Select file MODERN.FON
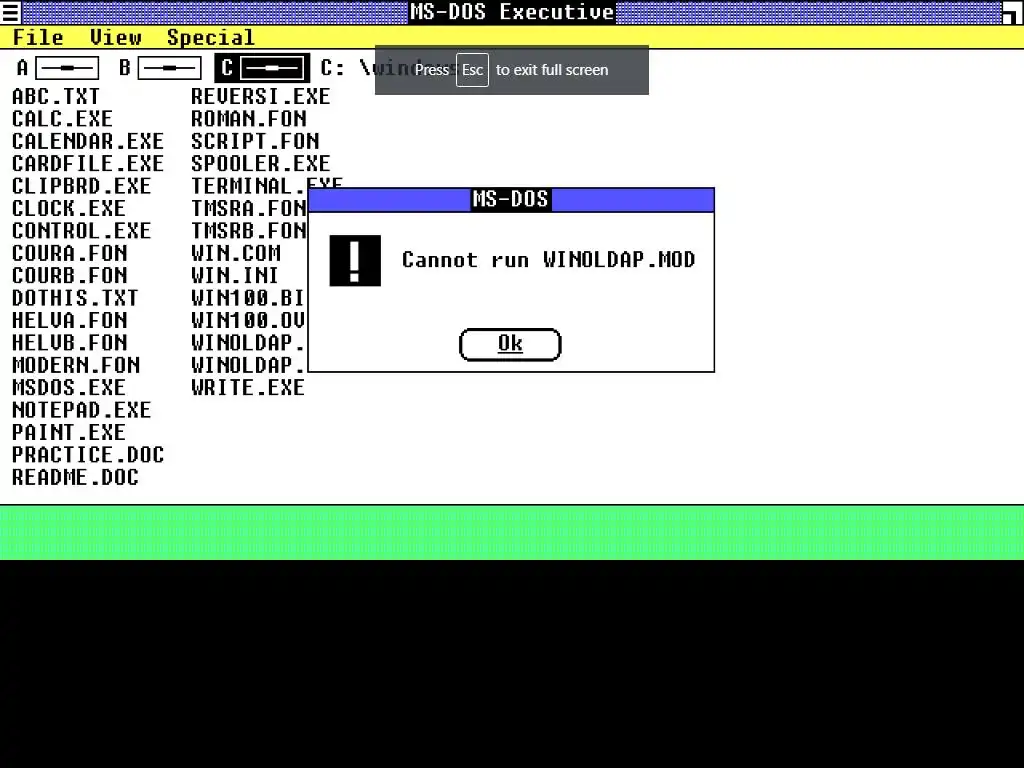Image resolution: width=1024 pixels, height=768 pixels. click(76, 365)
